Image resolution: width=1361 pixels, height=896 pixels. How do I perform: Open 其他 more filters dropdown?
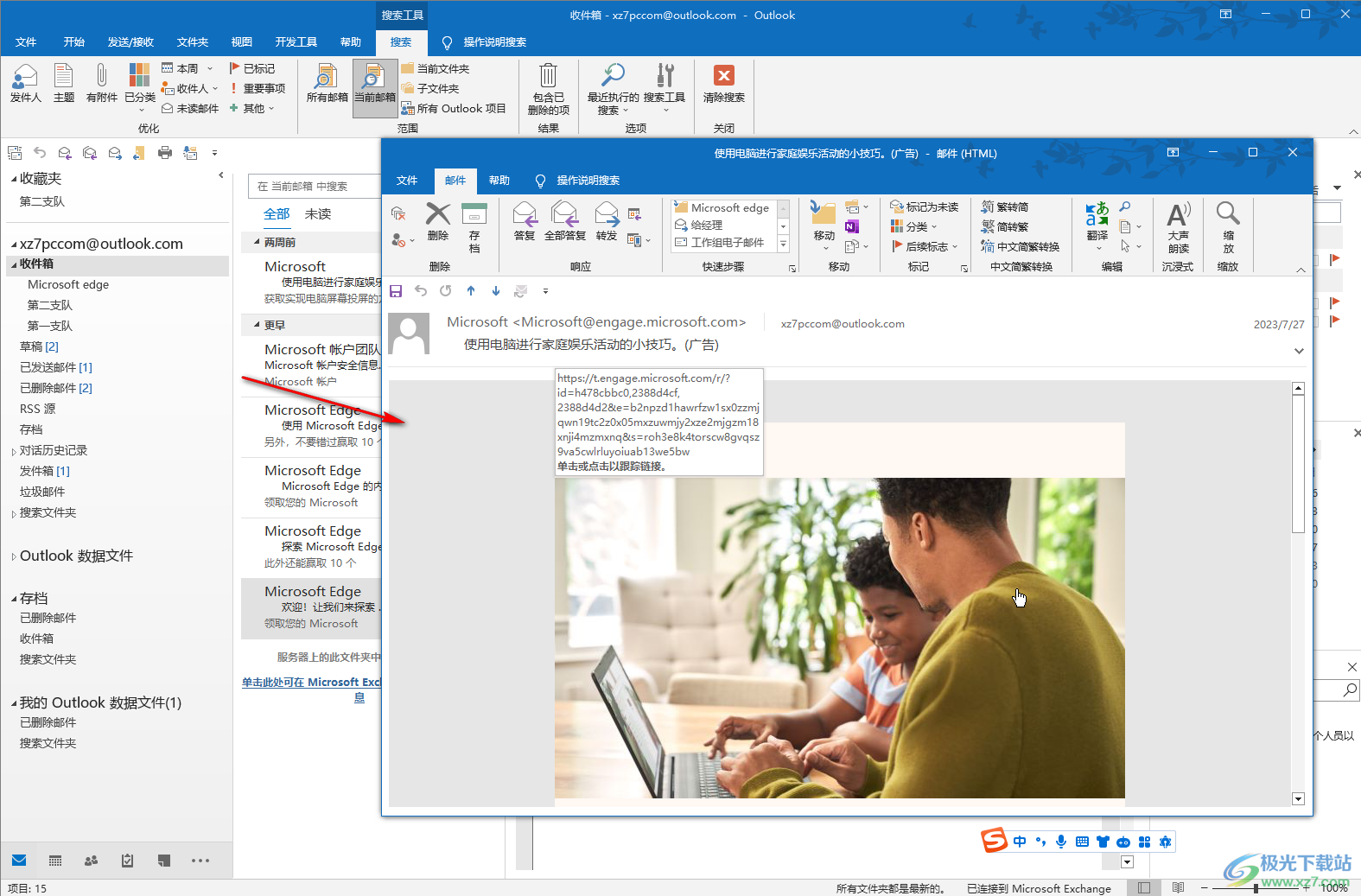click(x=251, y=108)
